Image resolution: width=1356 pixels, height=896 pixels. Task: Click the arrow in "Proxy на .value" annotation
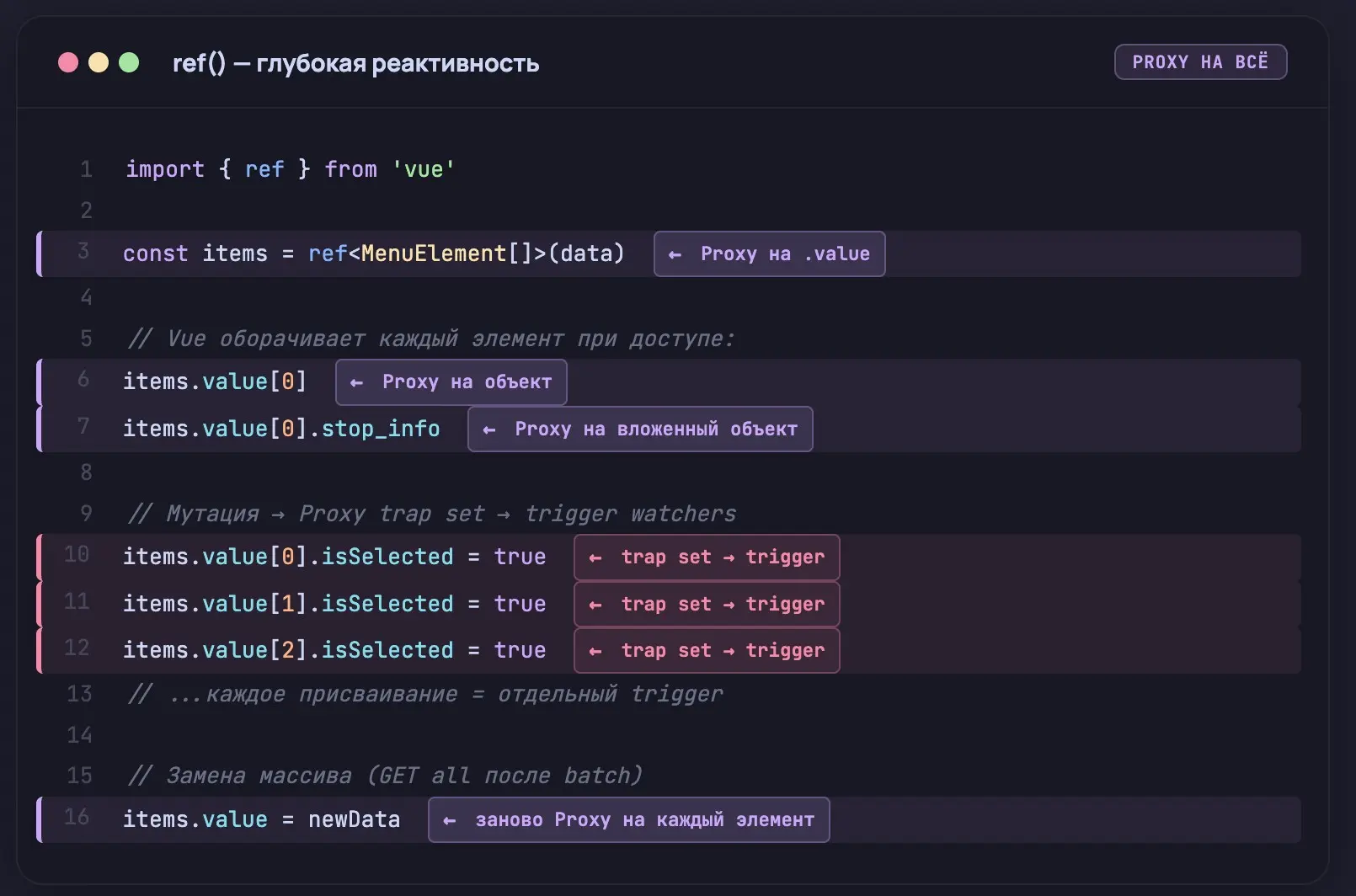(675, 254)
